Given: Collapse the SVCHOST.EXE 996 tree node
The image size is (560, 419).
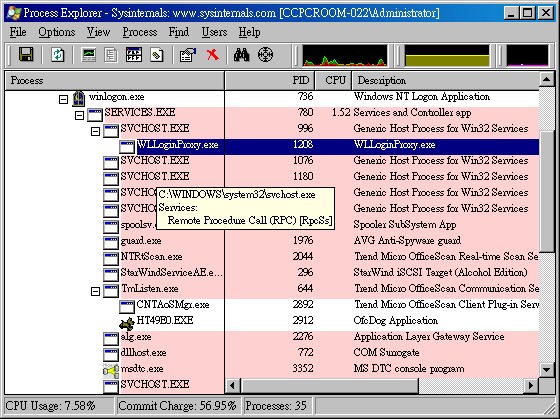Looking at the screenshot, I should pyautogui.click(x=95, y=131).
